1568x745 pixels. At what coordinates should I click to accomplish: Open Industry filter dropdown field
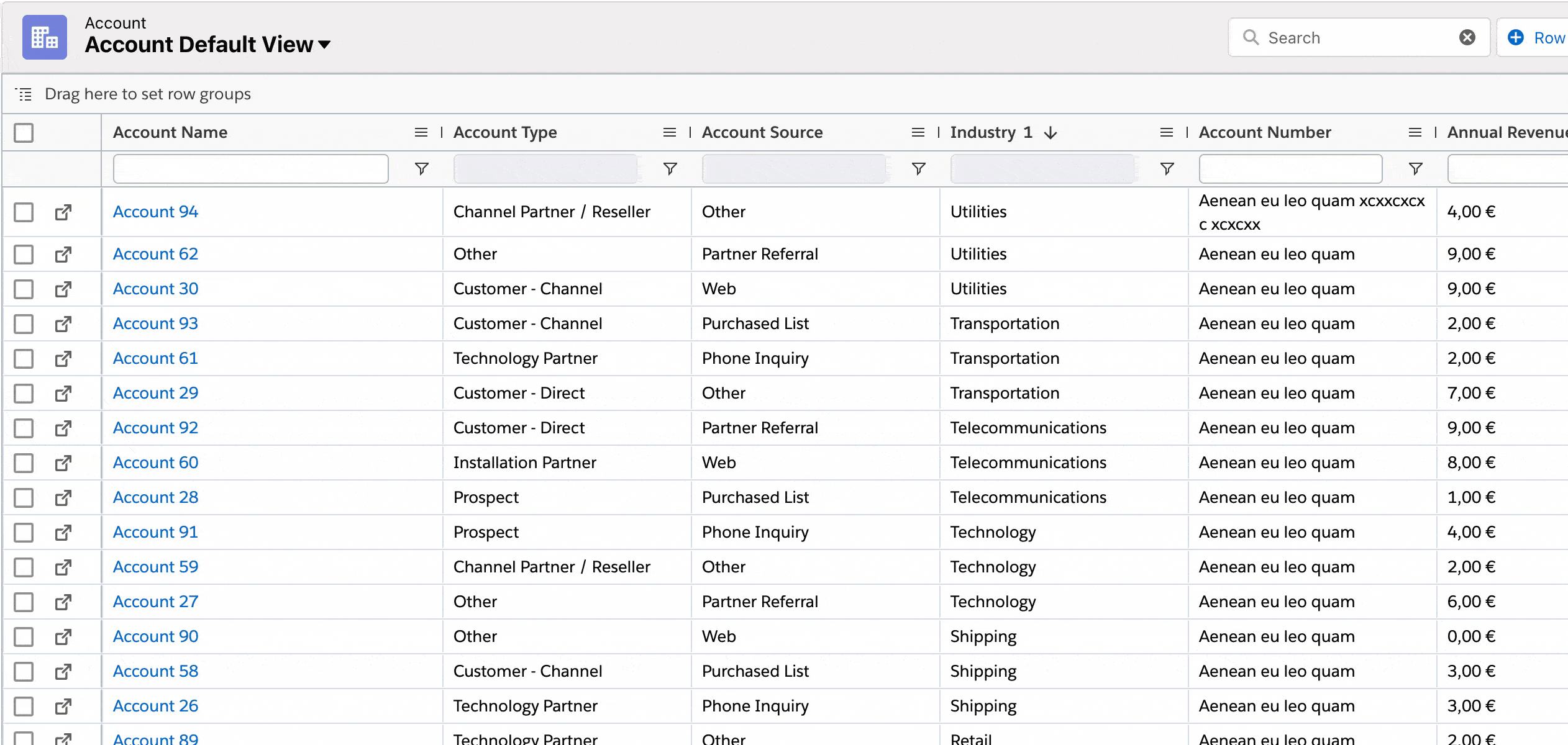(1042, 169)
